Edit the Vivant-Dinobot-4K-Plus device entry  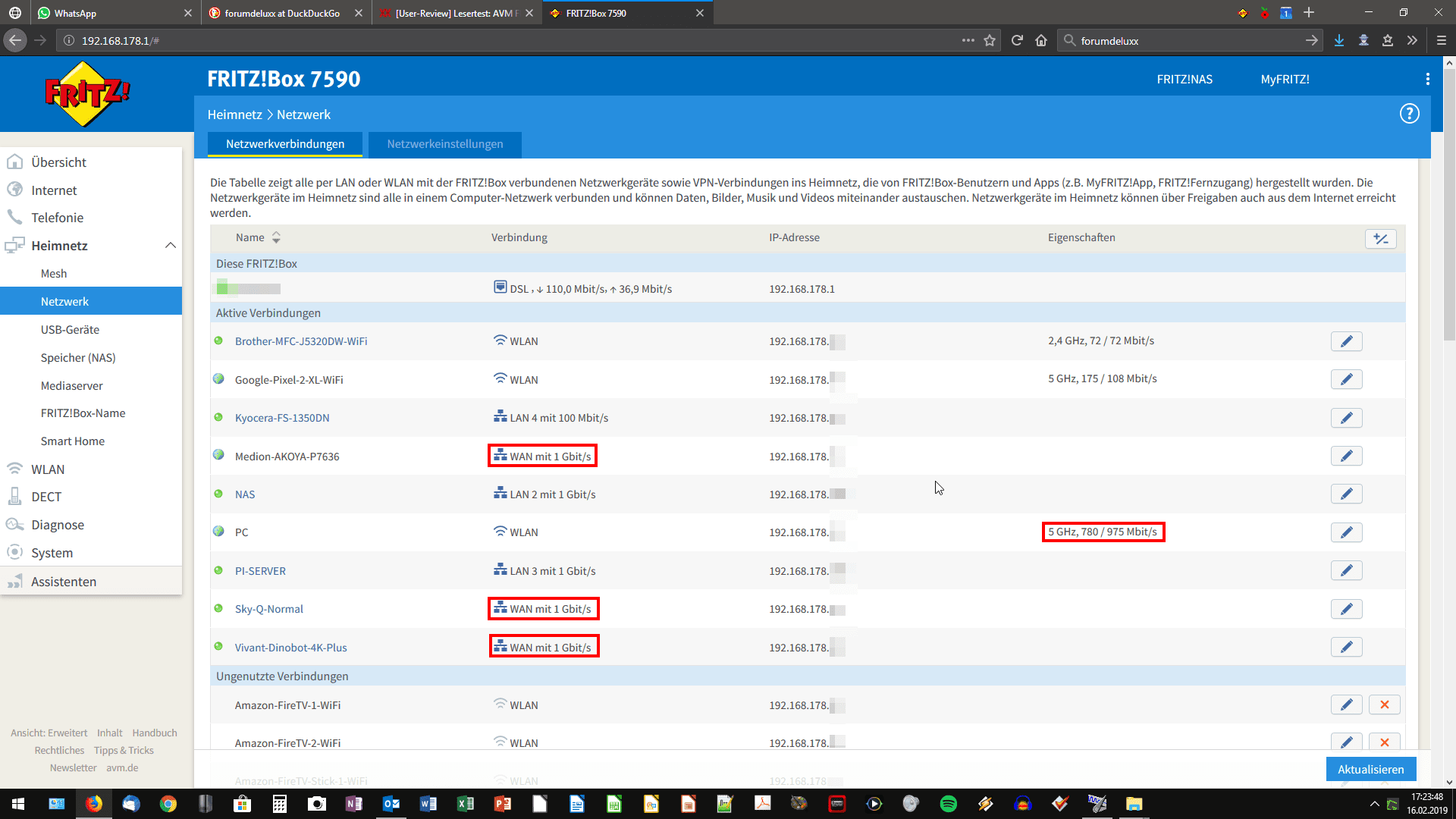point(1346,647)
